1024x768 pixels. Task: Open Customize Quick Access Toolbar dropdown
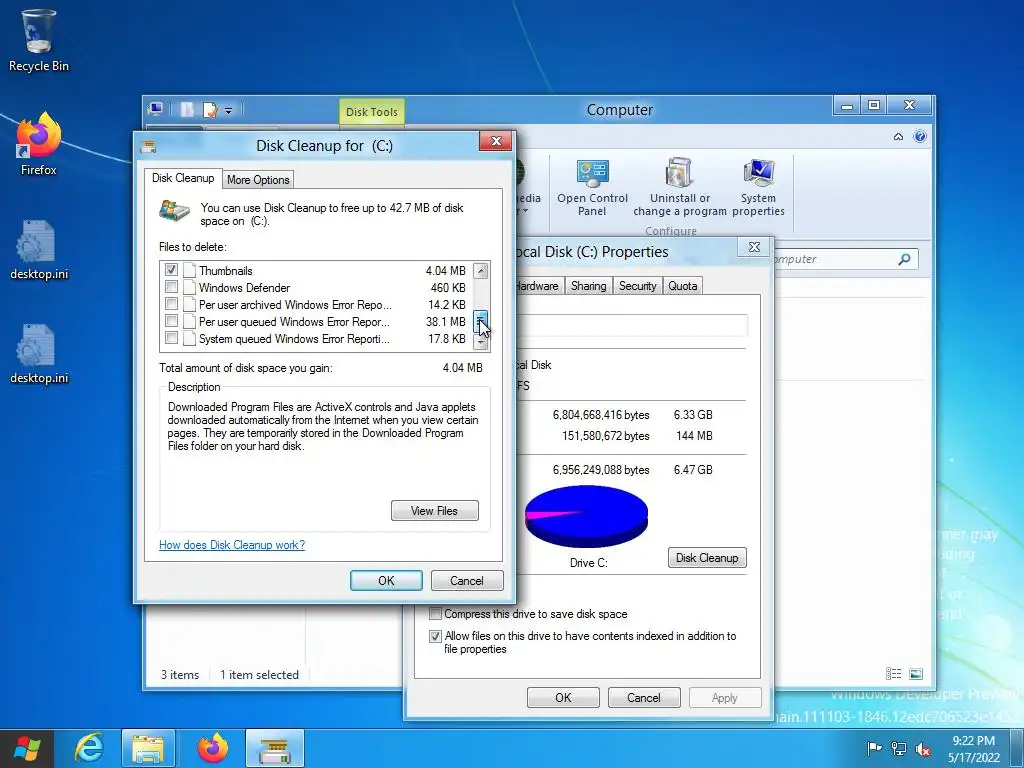(x=229, y=110)
